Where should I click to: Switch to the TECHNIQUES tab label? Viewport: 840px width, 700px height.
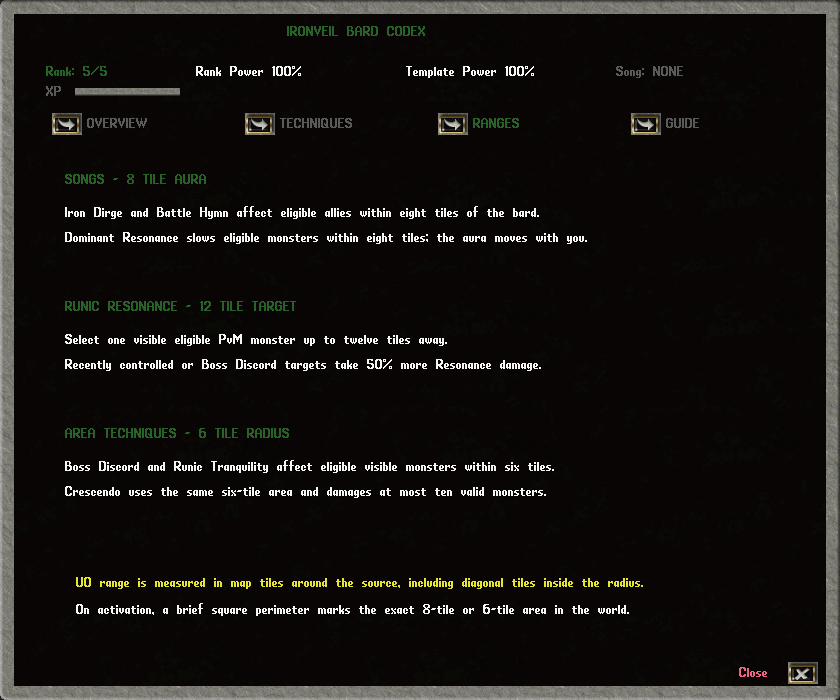click(316, 124)
